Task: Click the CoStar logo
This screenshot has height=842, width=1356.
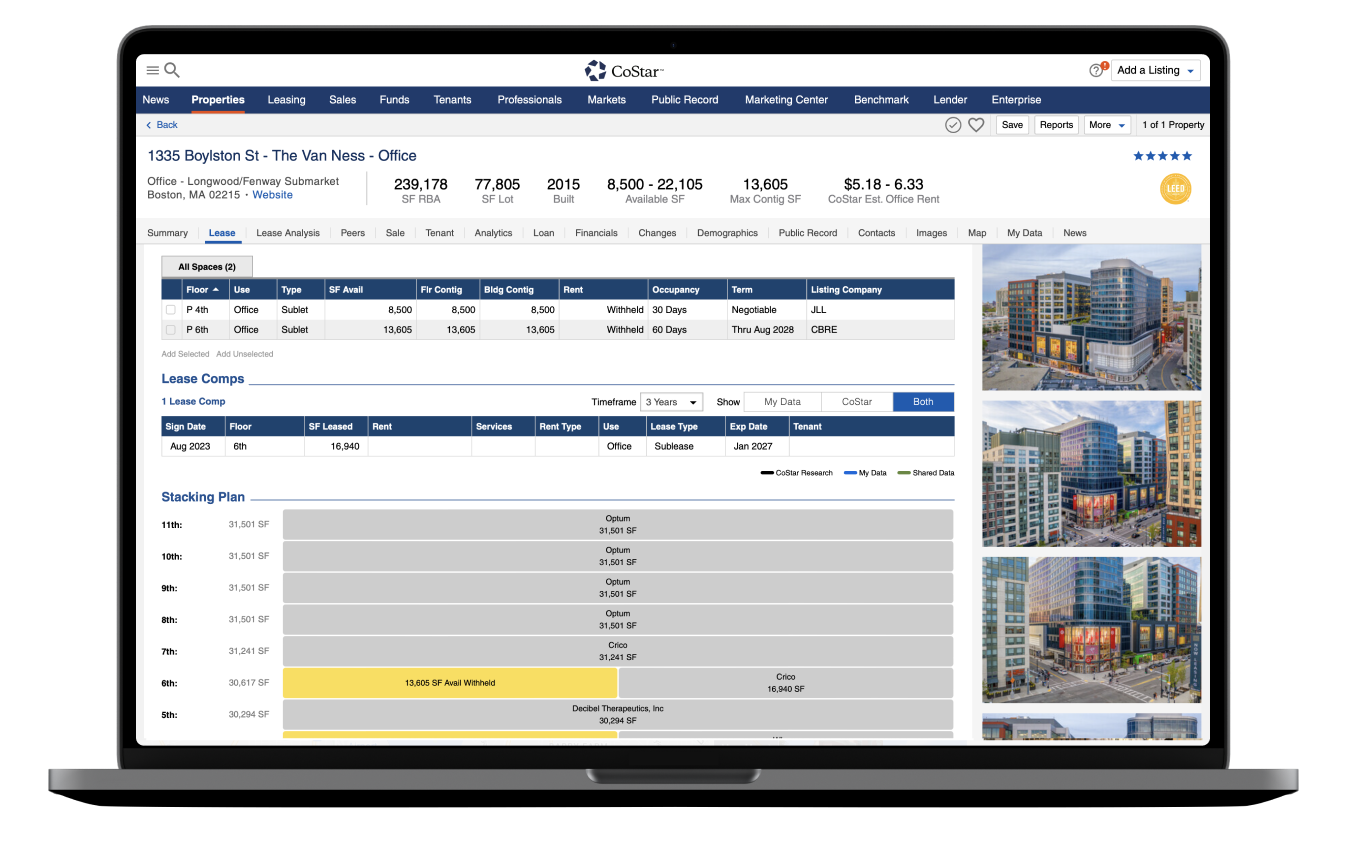Action: [624, 70]
